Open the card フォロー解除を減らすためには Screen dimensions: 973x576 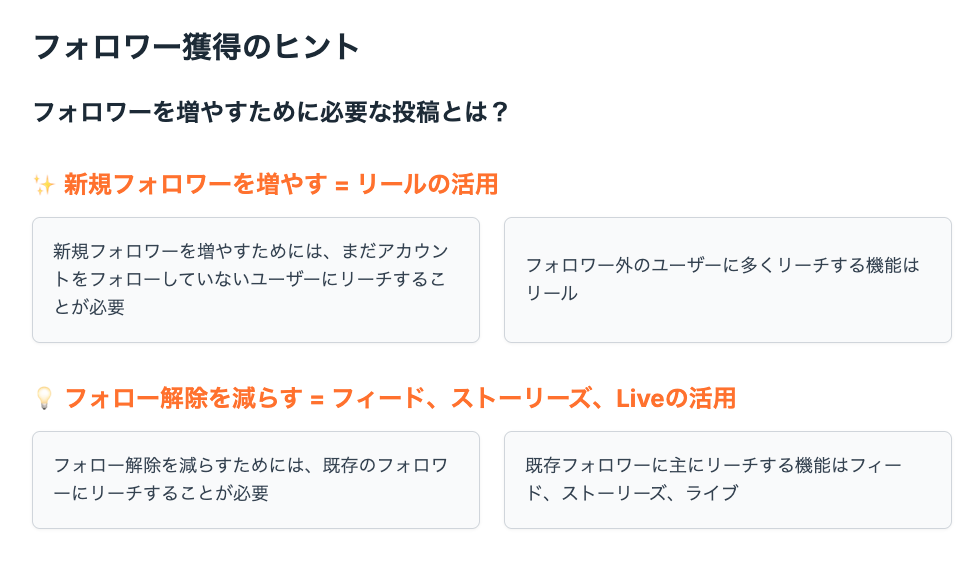(256, 480)
